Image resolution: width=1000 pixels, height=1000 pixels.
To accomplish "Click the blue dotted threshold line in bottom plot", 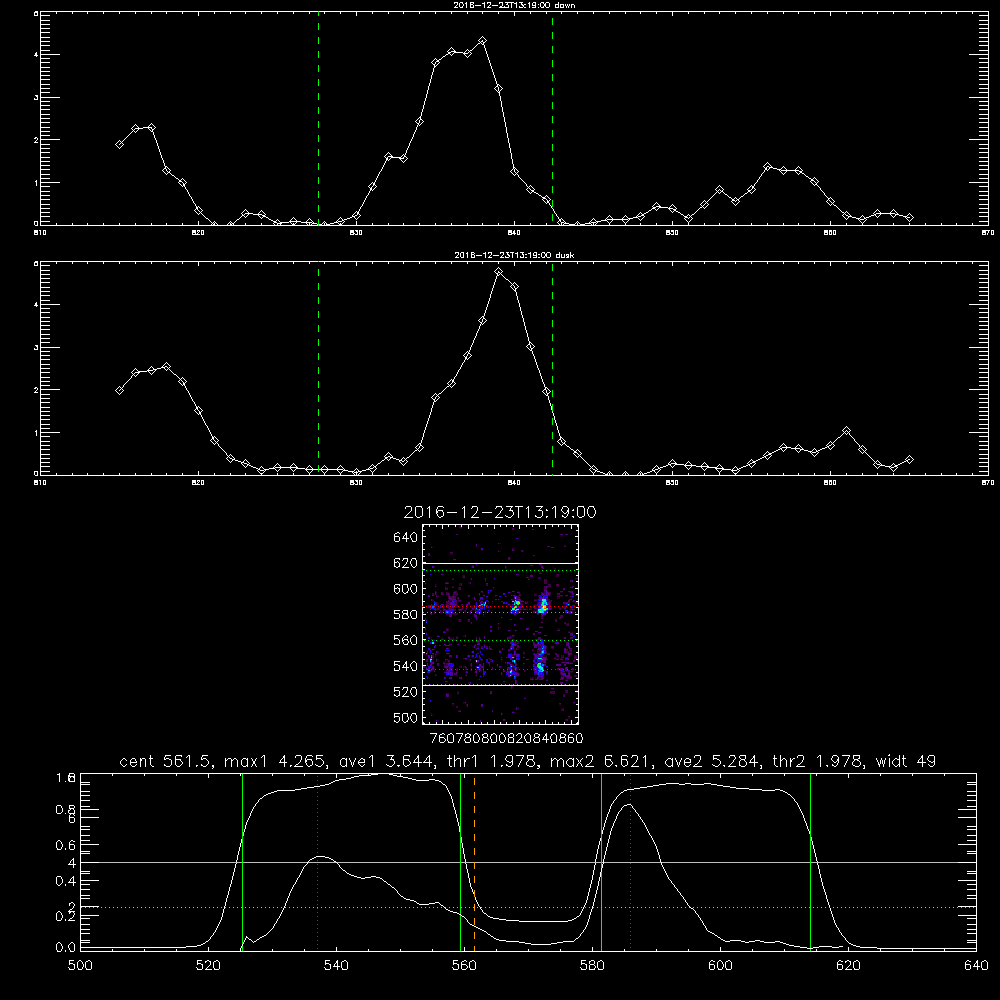I will coord(528,907).
